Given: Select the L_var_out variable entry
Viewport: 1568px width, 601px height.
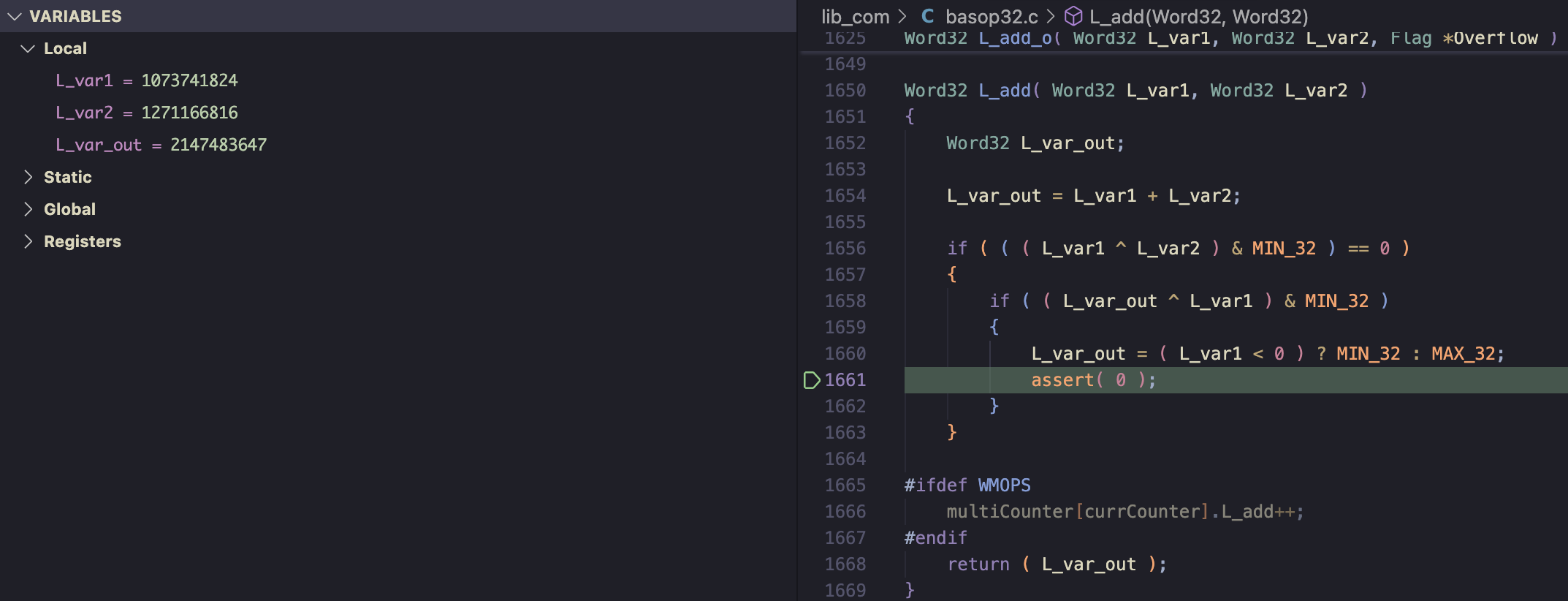Looking at the screenshot, I should [x=161, y=145].
